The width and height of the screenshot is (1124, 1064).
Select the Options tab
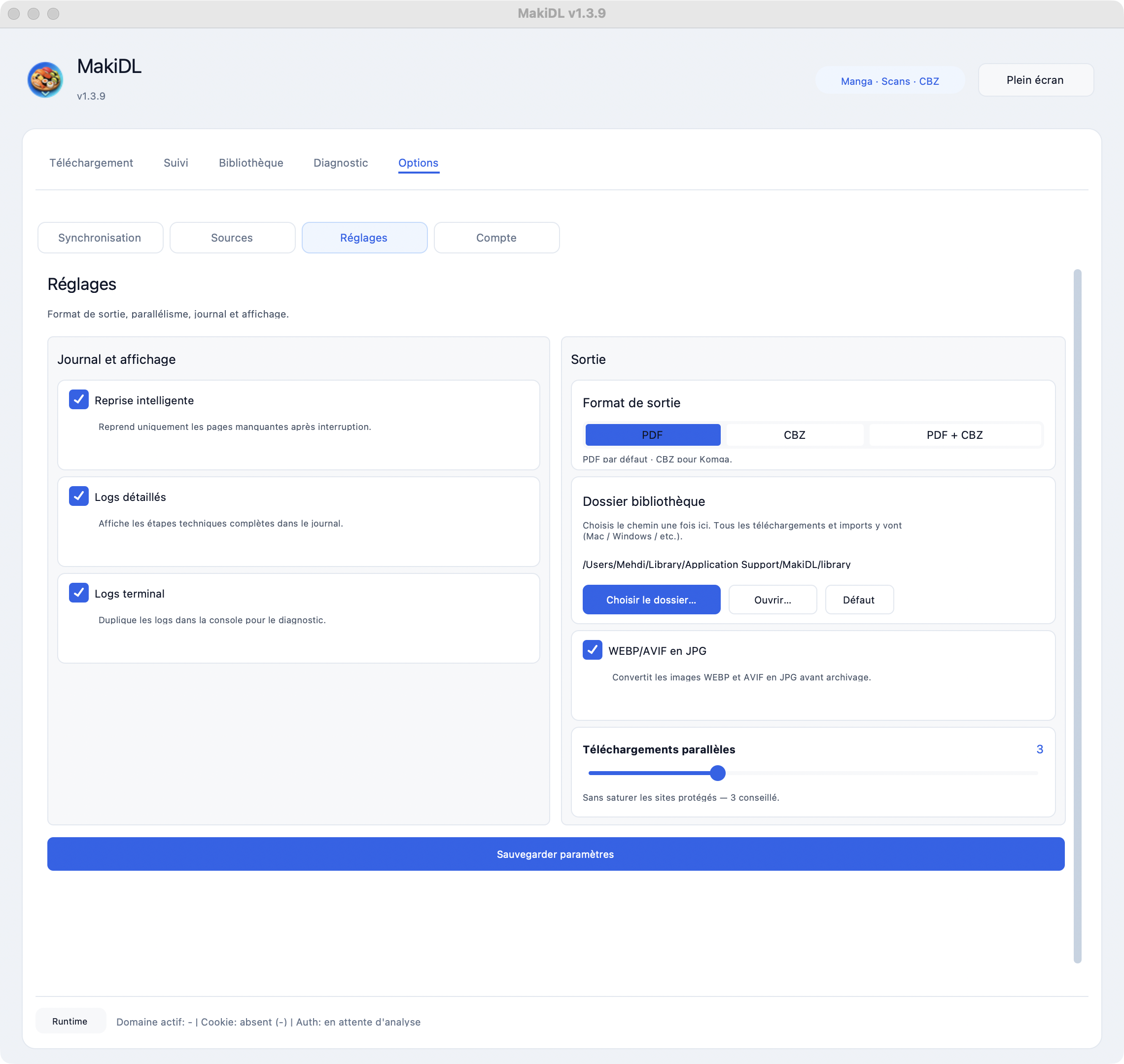point(419,163)
